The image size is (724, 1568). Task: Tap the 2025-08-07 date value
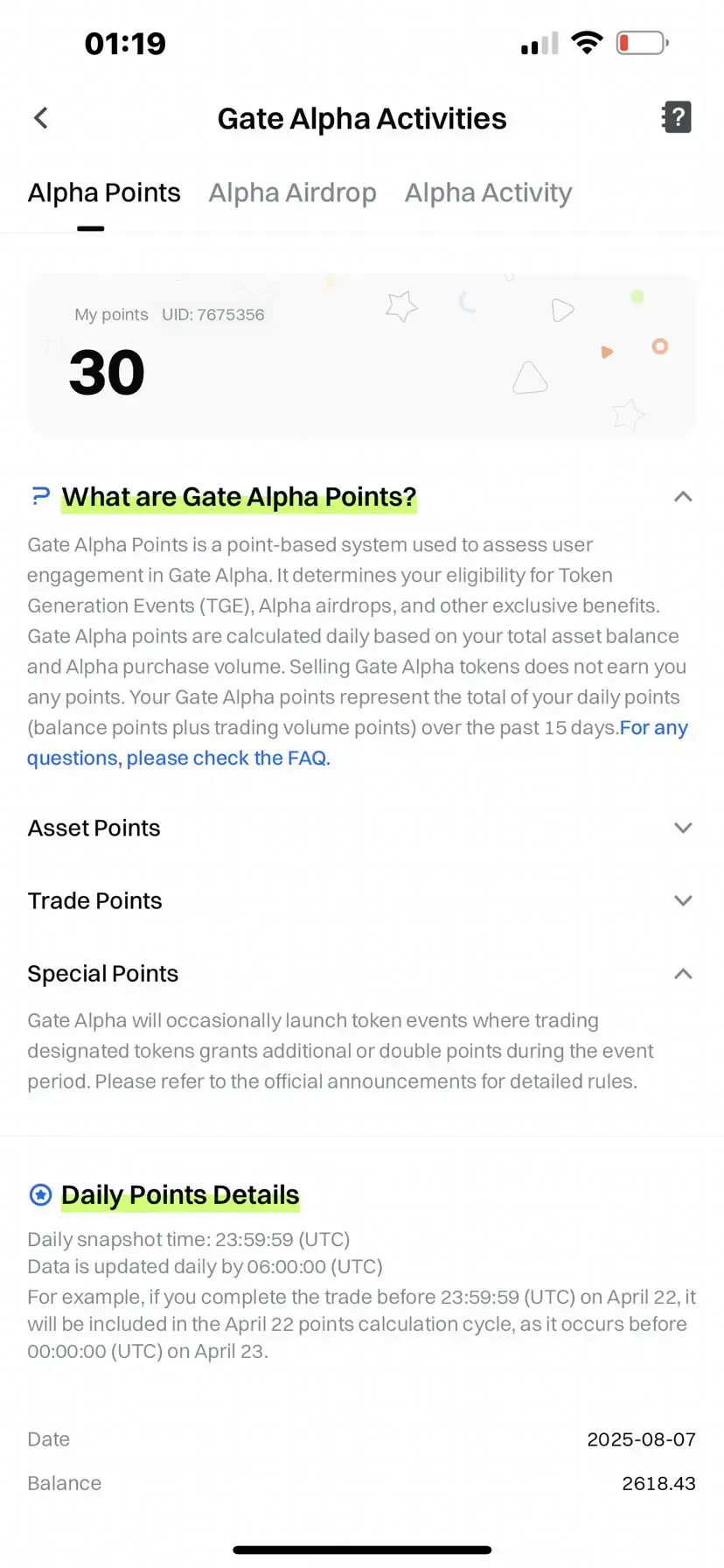(x=641, y=1439)
